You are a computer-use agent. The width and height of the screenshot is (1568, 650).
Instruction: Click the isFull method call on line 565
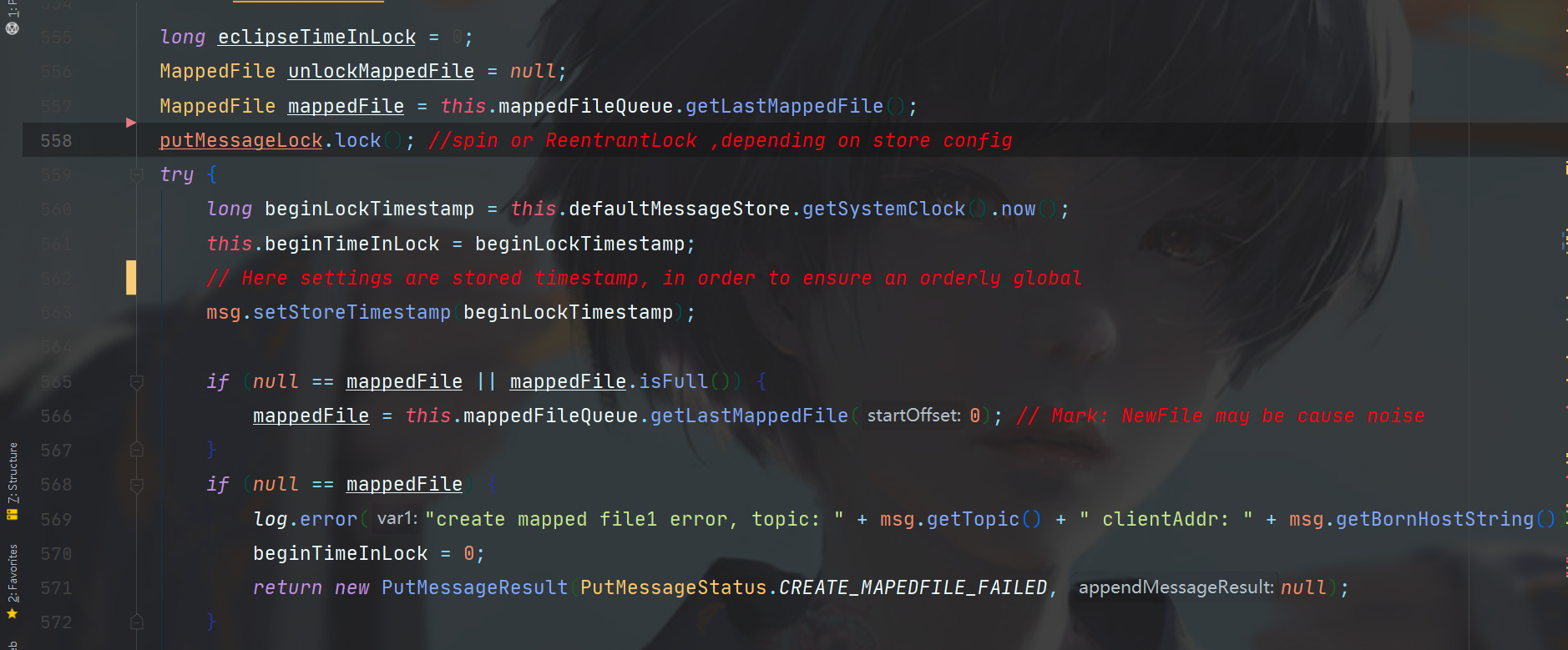coord(673,382)
